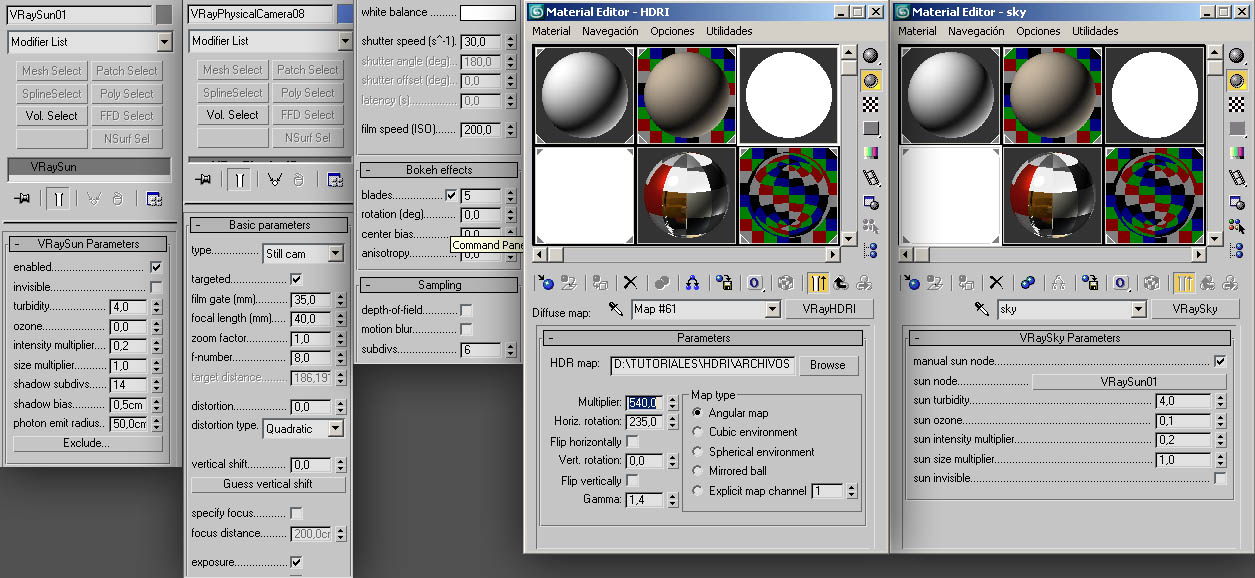Click Pin Stack icon in VRaySun panel
1255x578 pixels.
[23, 199]
